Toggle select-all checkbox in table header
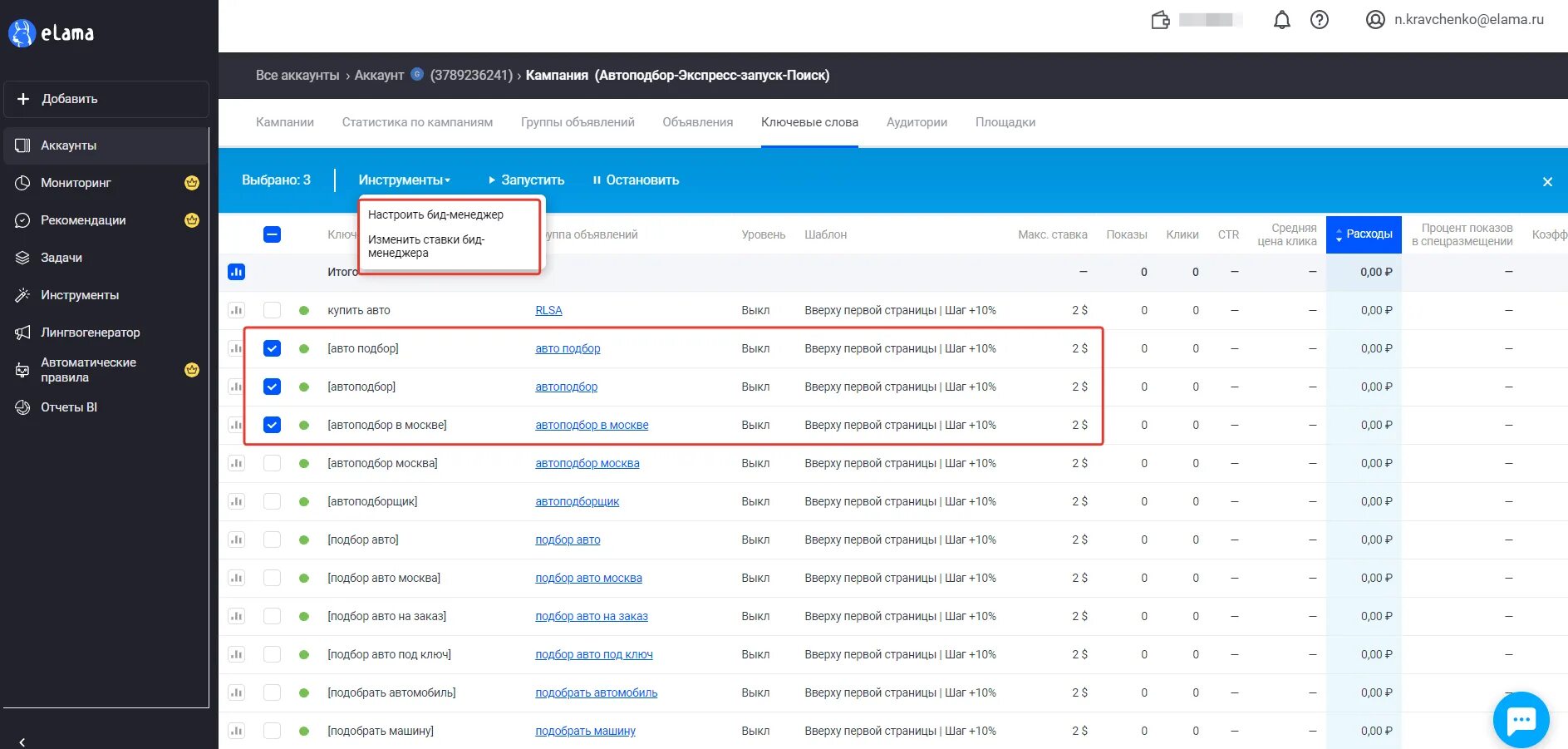 [272, 234]
